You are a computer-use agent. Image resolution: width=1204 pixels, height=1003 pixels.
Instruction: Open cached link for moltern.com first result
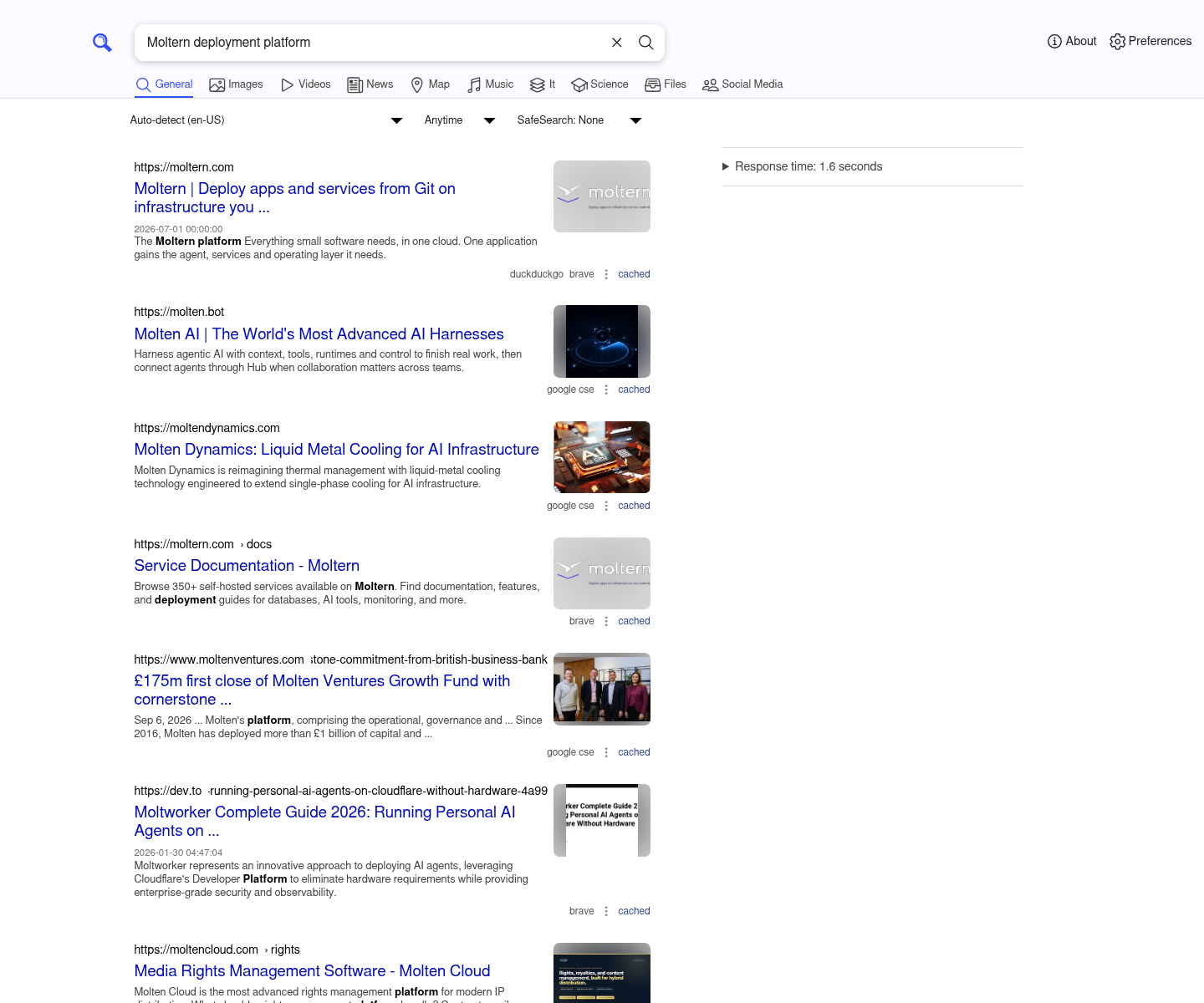point(634,274)
